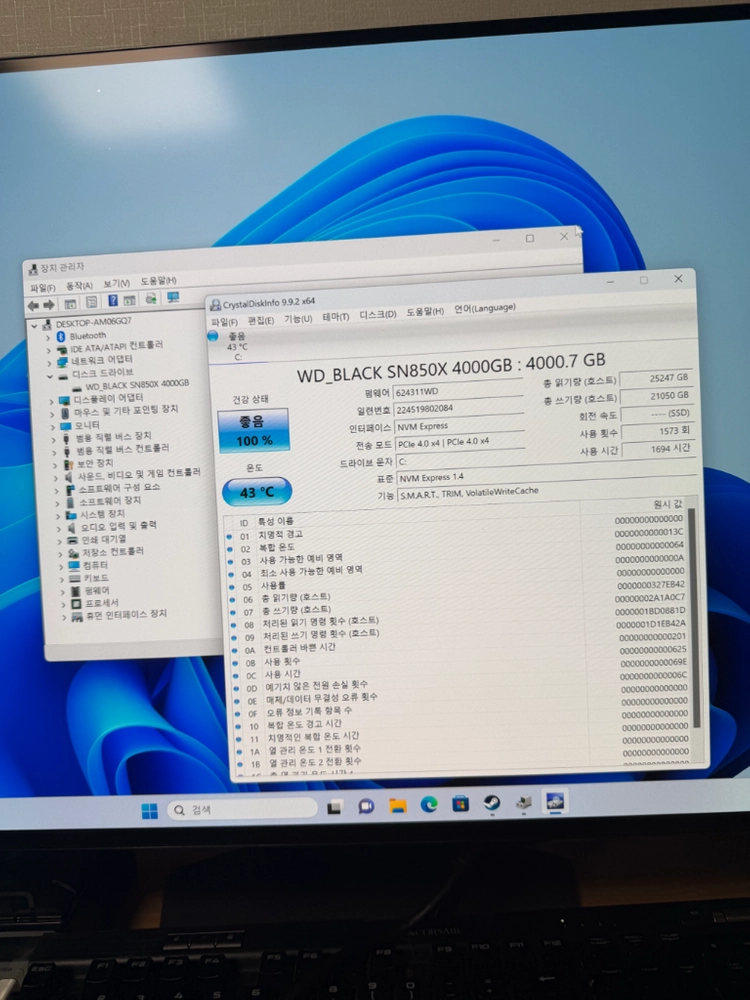Select the 인쇄 대기열 printer icon
The width and height of the screenshot is (750, 1000).
click(x=73, y=540)
